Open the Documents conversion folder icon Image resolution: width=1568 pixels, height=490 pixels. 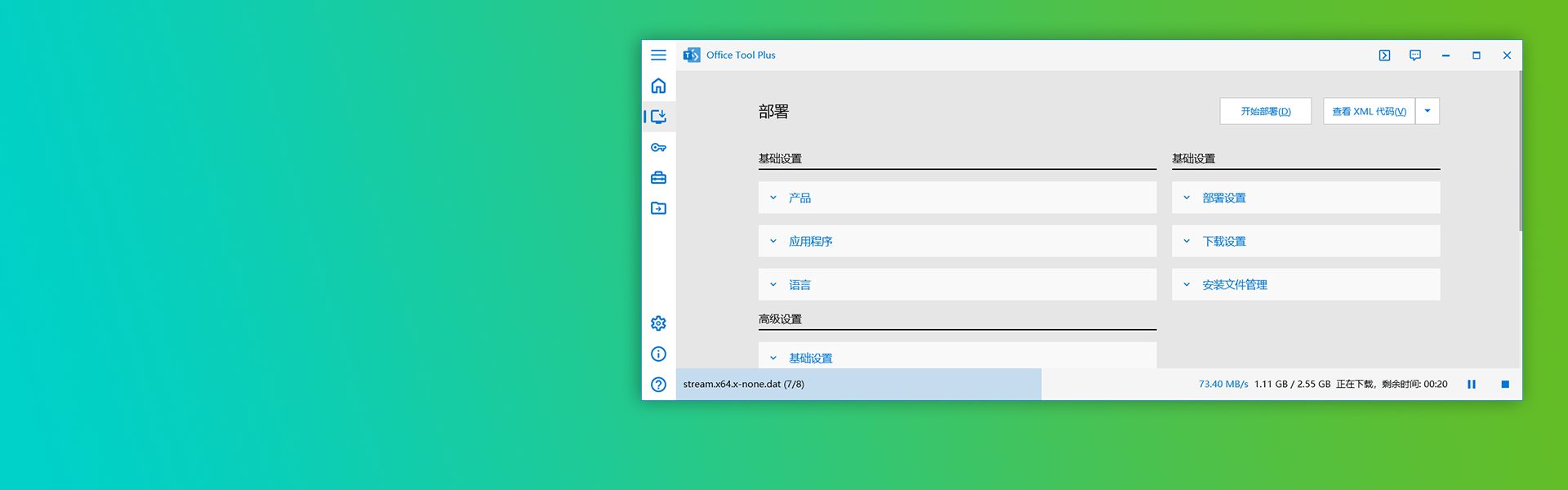[658, 208]
